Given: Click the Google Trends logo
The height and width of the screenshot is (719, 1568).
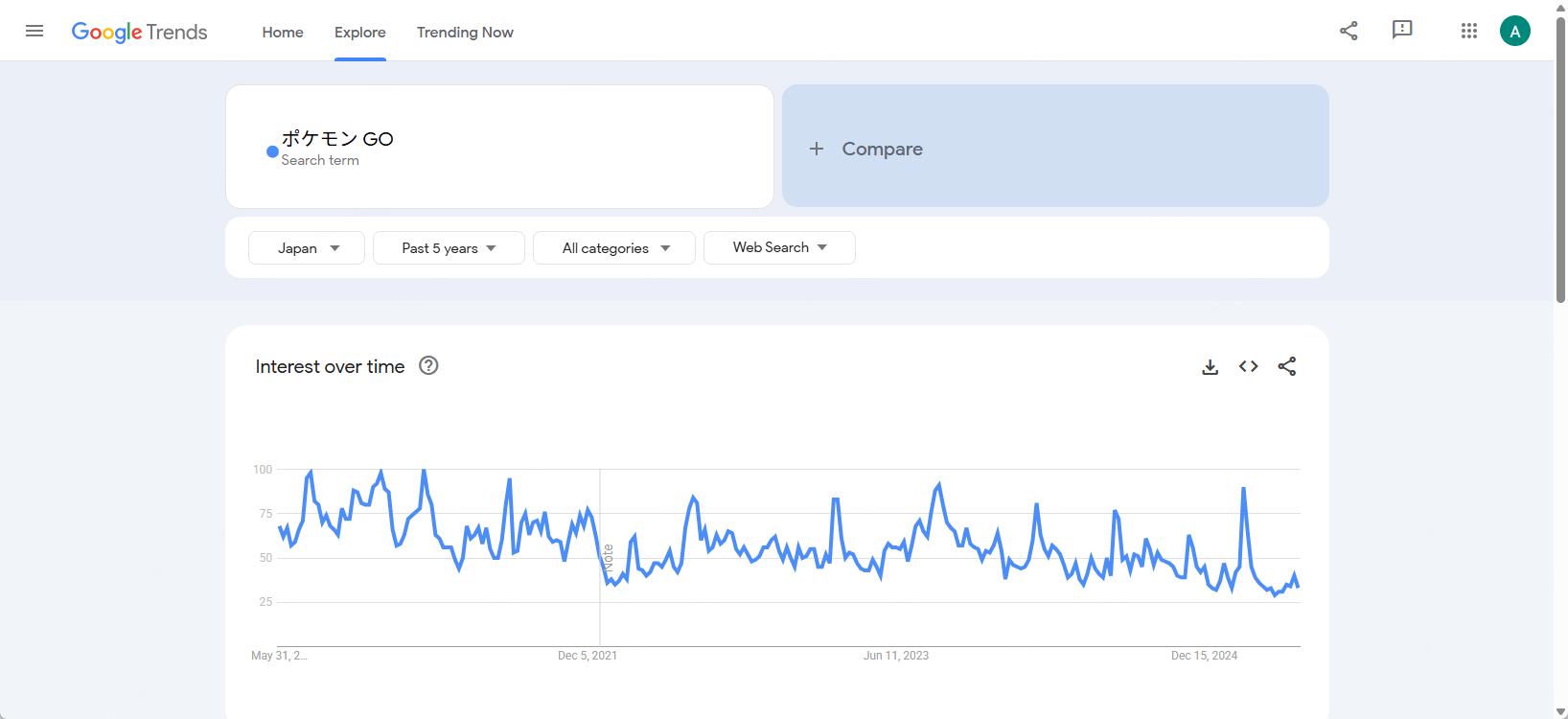Looking at the screenshot, I should pyautogui.click(x=140, y=32).
